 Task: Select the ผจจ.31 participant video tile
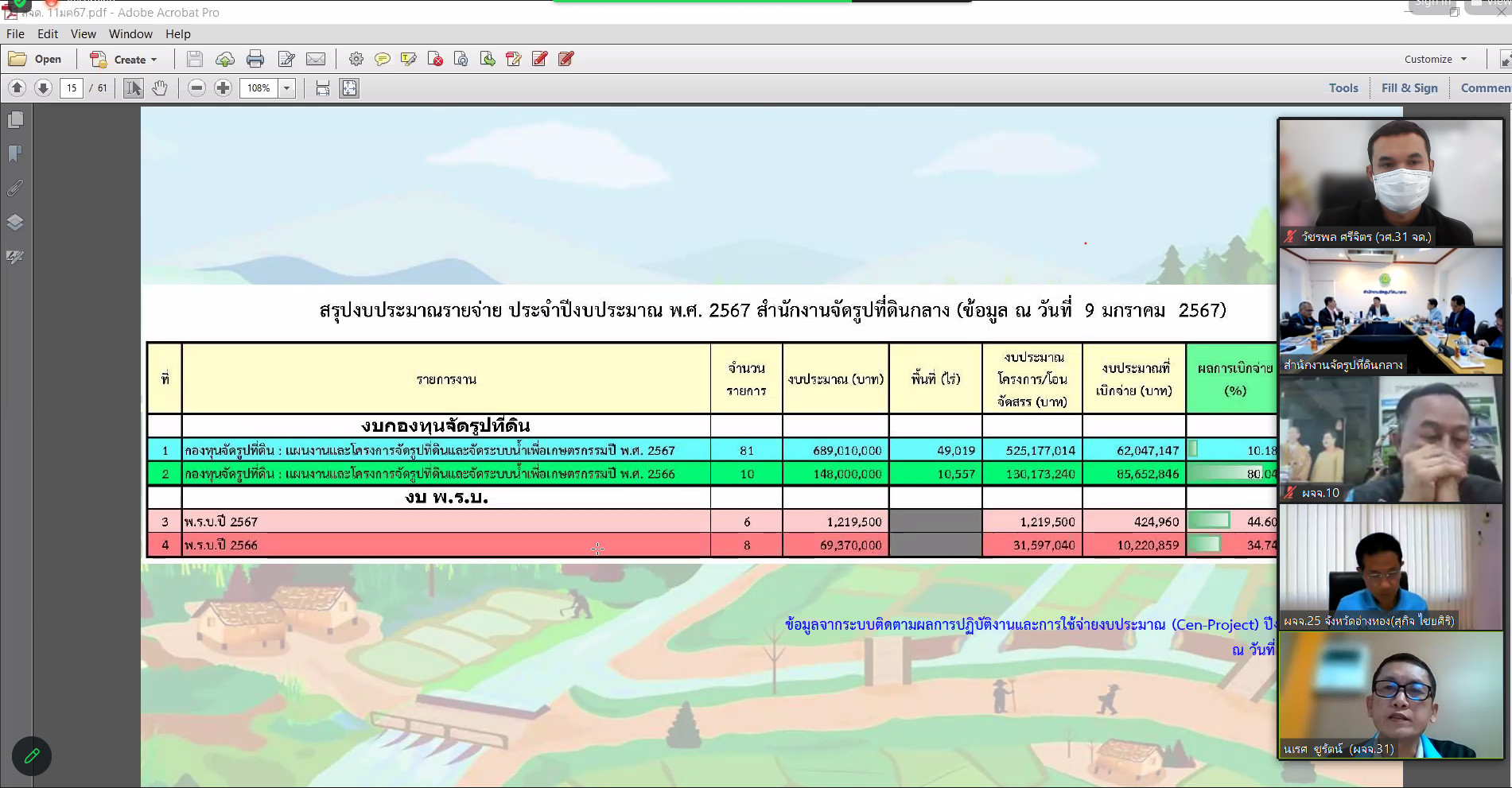(1390, 695)
